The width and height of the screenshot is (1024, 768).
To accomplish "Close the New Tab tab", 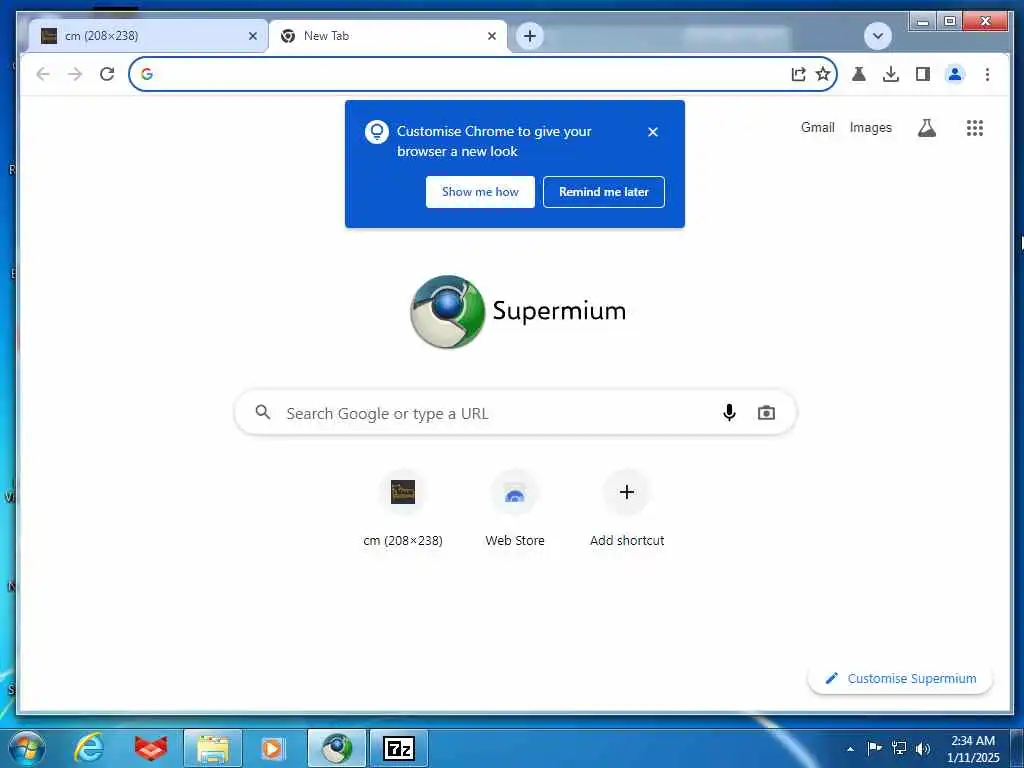I will [x=492, y=36].
